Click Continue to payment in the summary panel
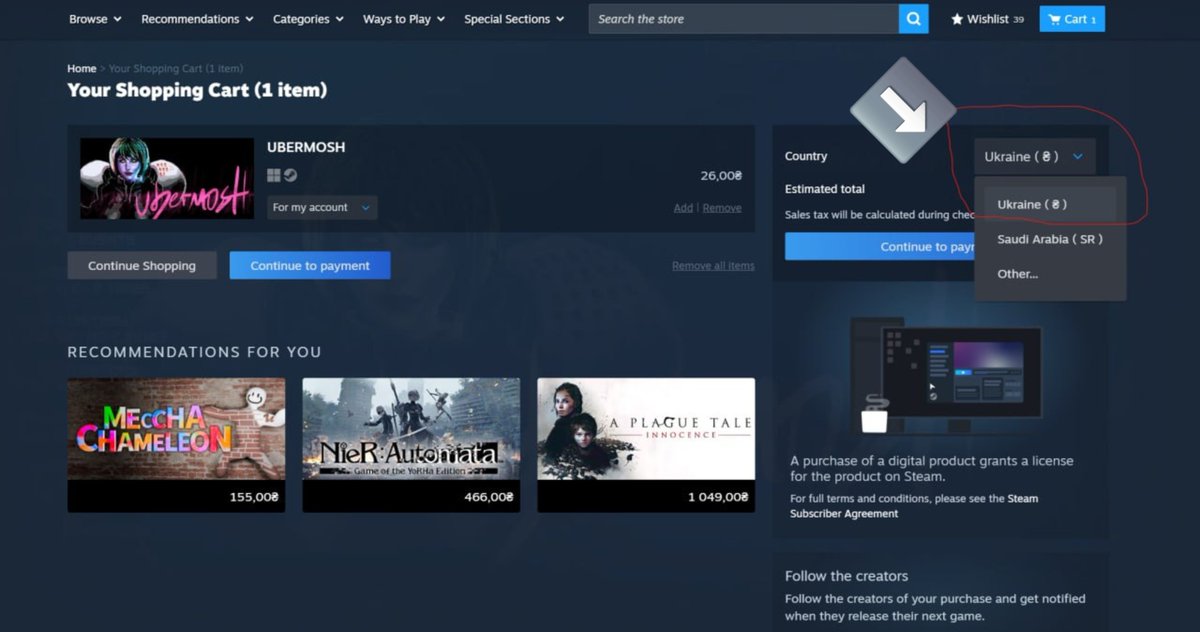The height and width of the screenshot is (632, 1200). click(x=880, y=246)
